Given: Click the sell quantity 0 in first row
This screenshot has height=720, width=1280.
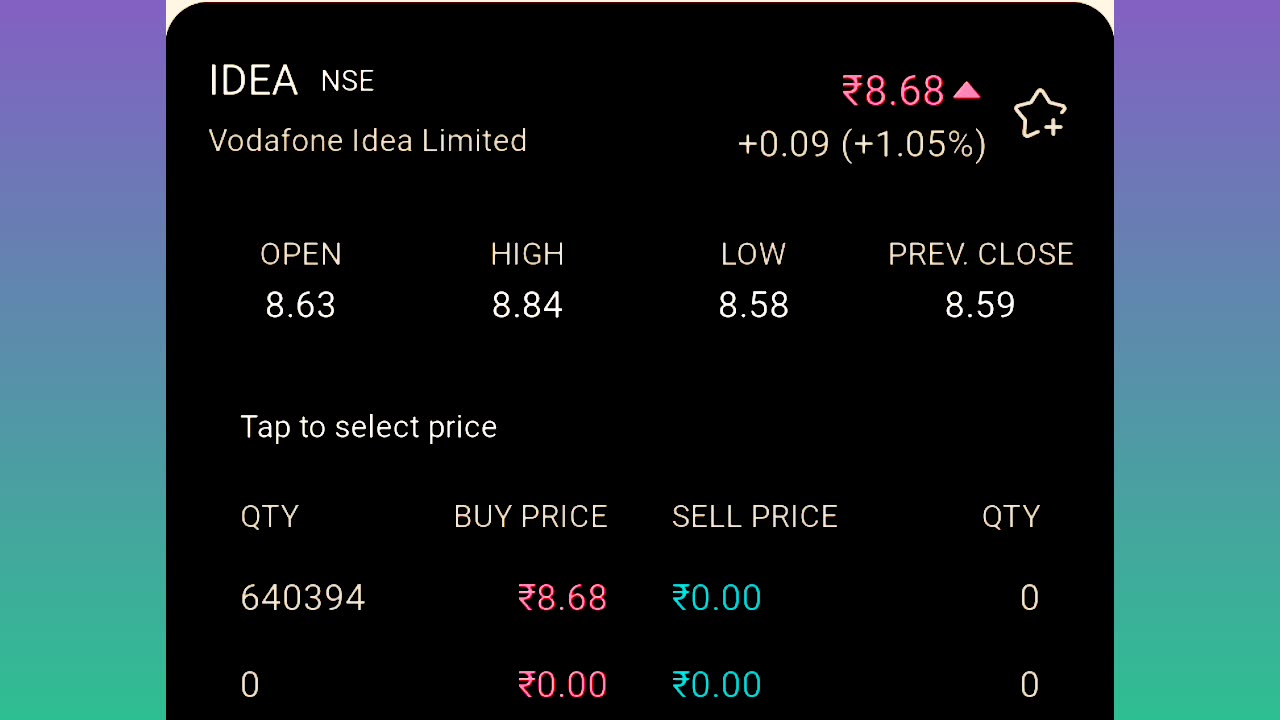Looking at the screenshot, I should click(x=1029, y=598).
